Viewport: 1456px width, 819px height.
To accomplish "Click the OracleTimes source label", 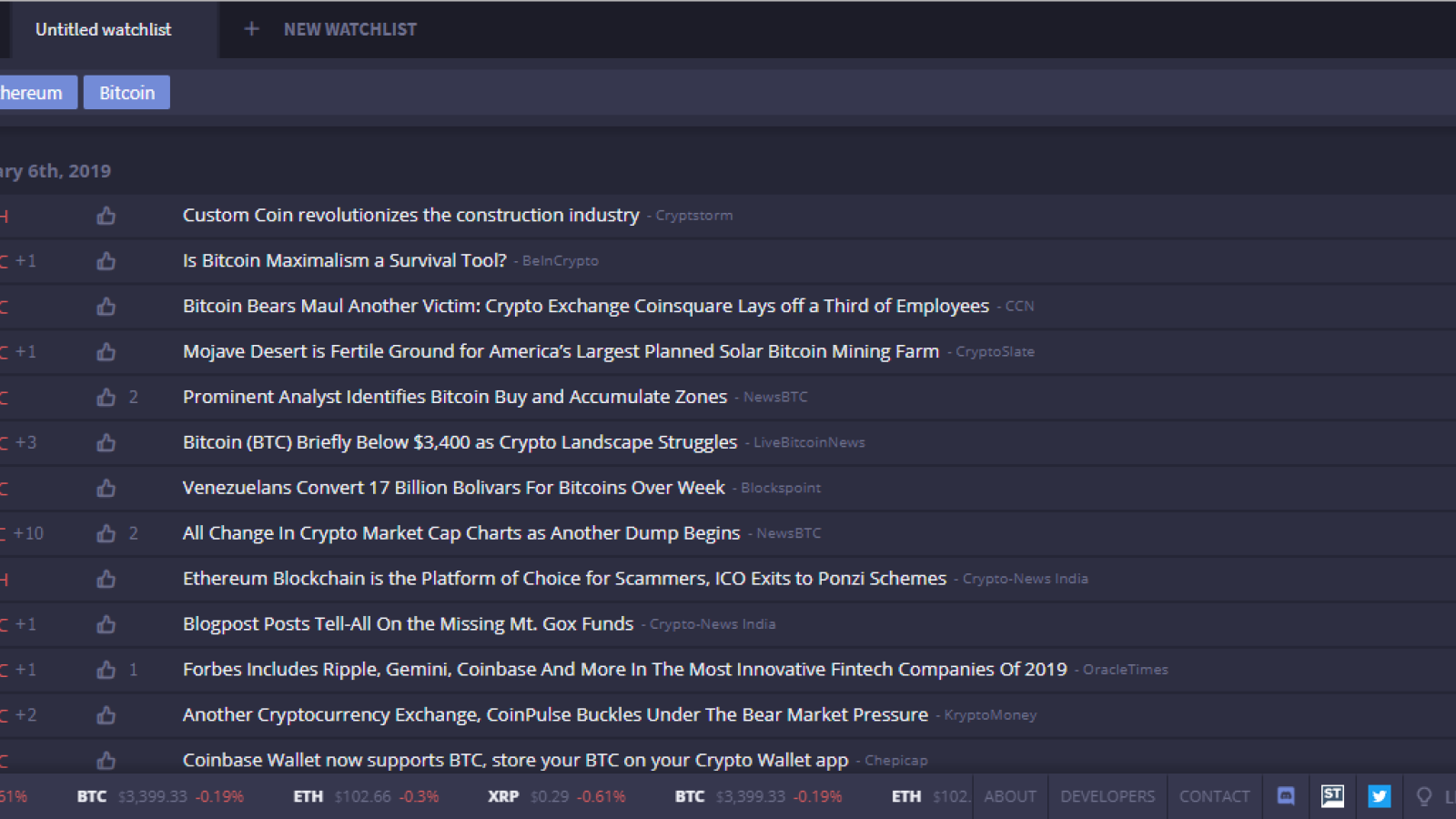I will pos(1125,671).
